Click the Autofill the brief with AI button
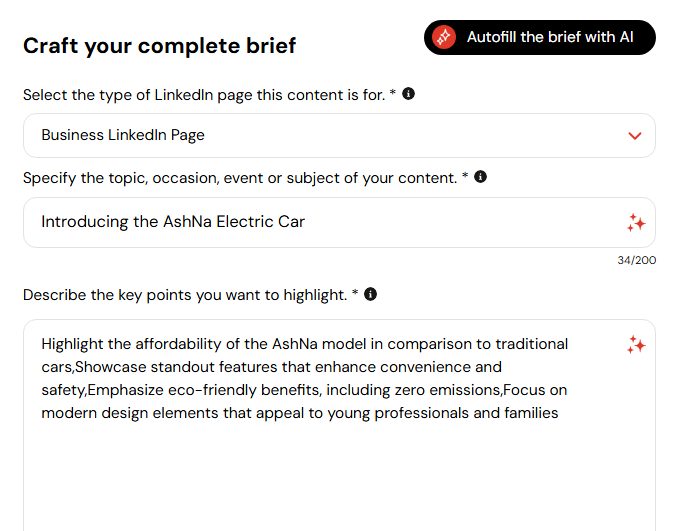This screenshot has width=679, height=531. coord(540,37)
